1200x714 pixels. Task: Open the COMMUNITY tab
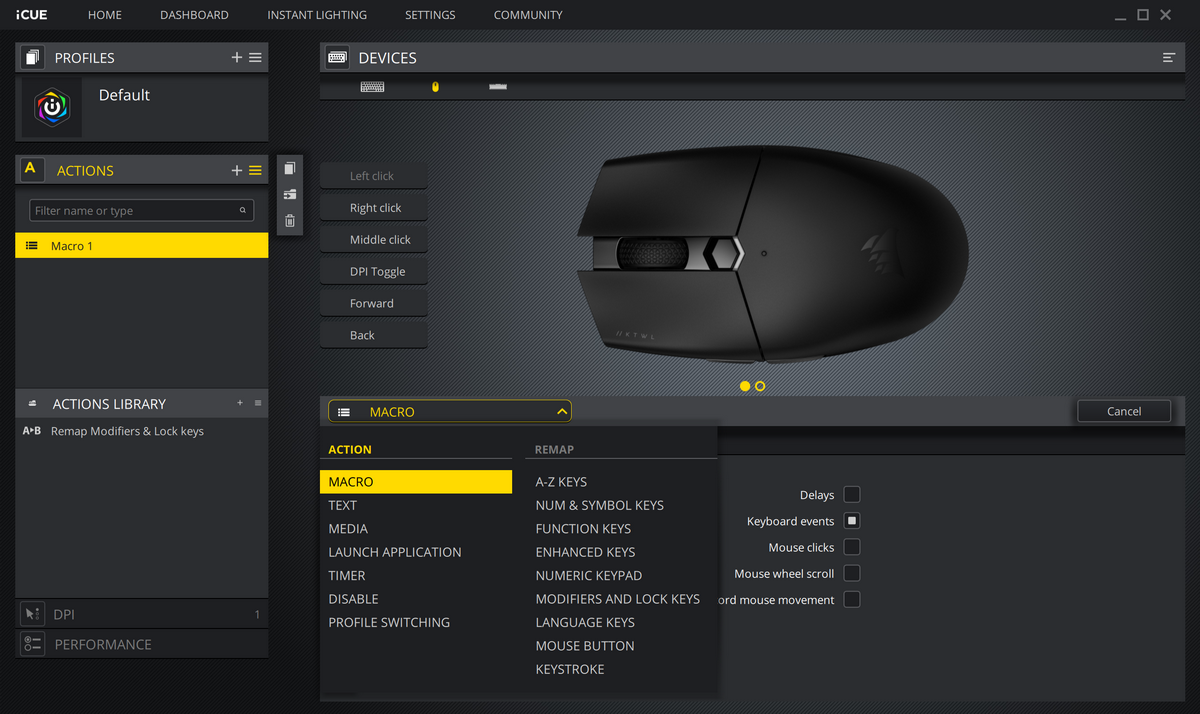point(528,15)
